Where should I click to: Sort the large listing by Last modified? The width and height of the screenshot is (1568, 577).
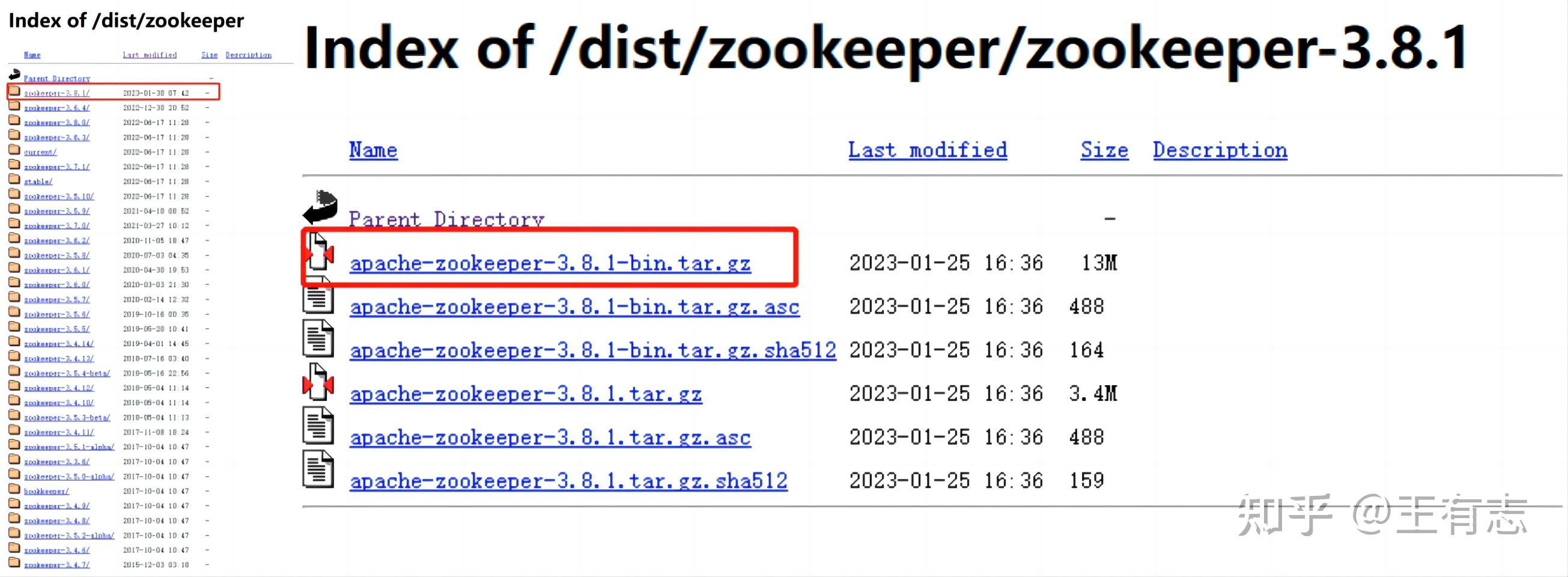(928, 150)
